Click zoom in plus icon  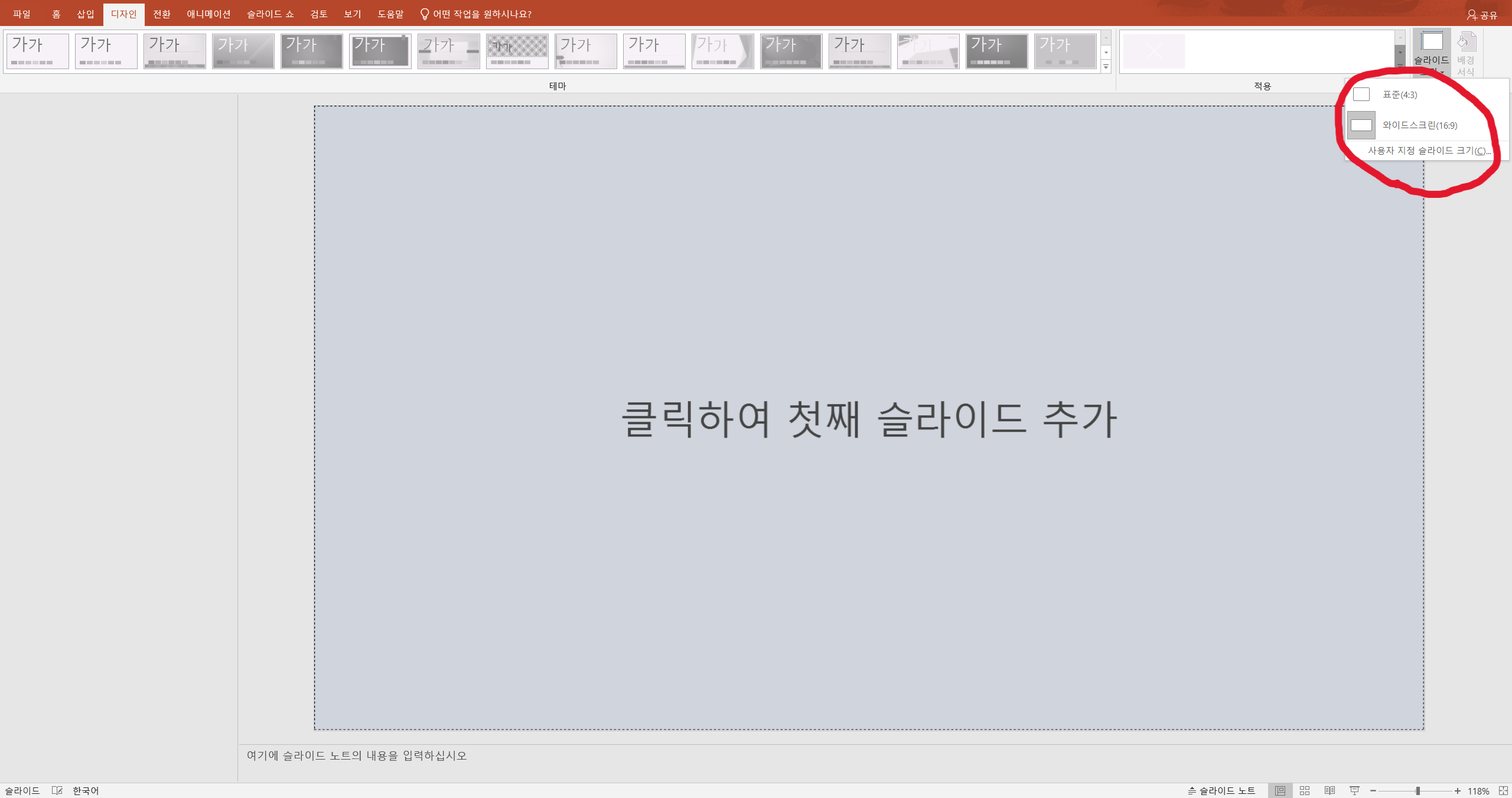tap(1458, 791)
